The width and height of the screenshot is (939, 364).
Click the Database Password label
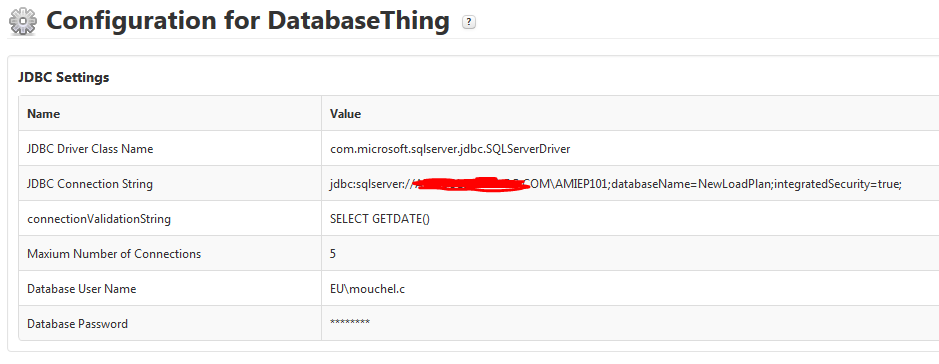point(77,324)
